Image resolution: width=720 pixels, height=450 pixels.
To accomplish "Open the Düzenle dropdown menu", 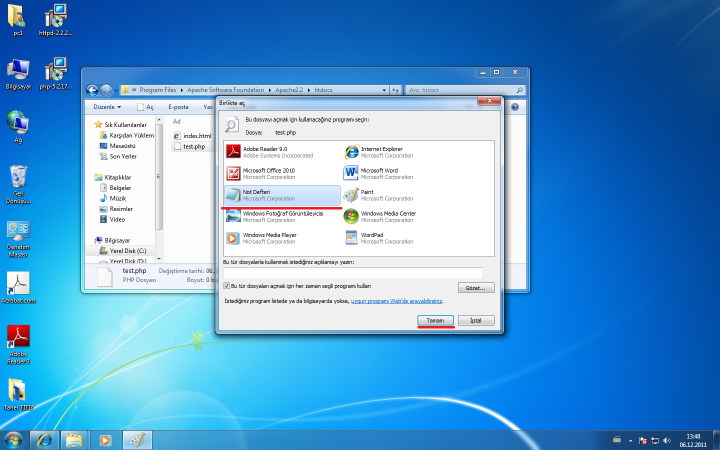I will tap(107, 106).
